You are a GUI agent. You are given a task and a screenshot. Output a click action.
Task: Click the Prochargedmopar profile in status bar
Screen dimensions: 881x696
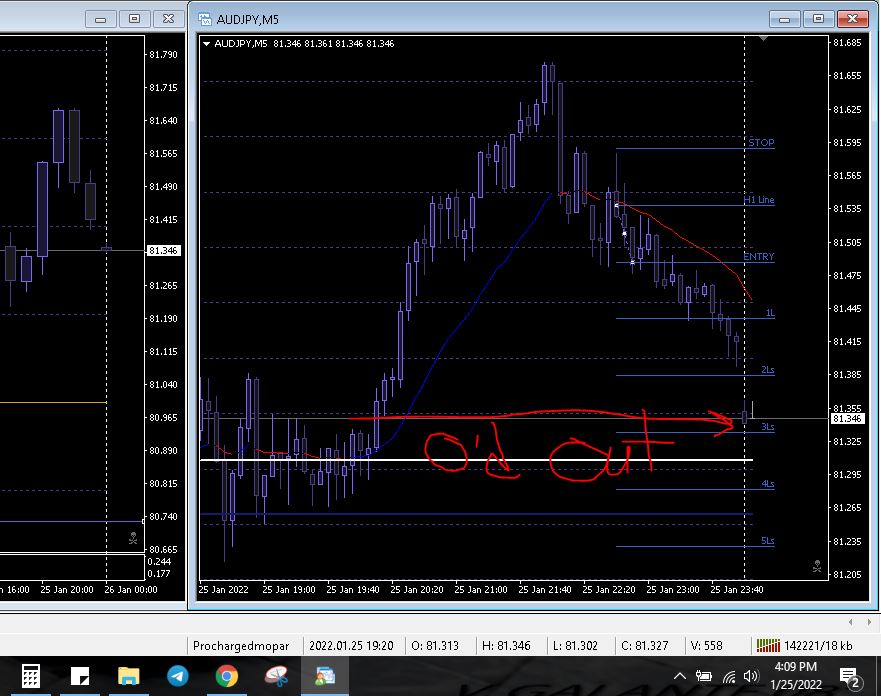(241, 646)
